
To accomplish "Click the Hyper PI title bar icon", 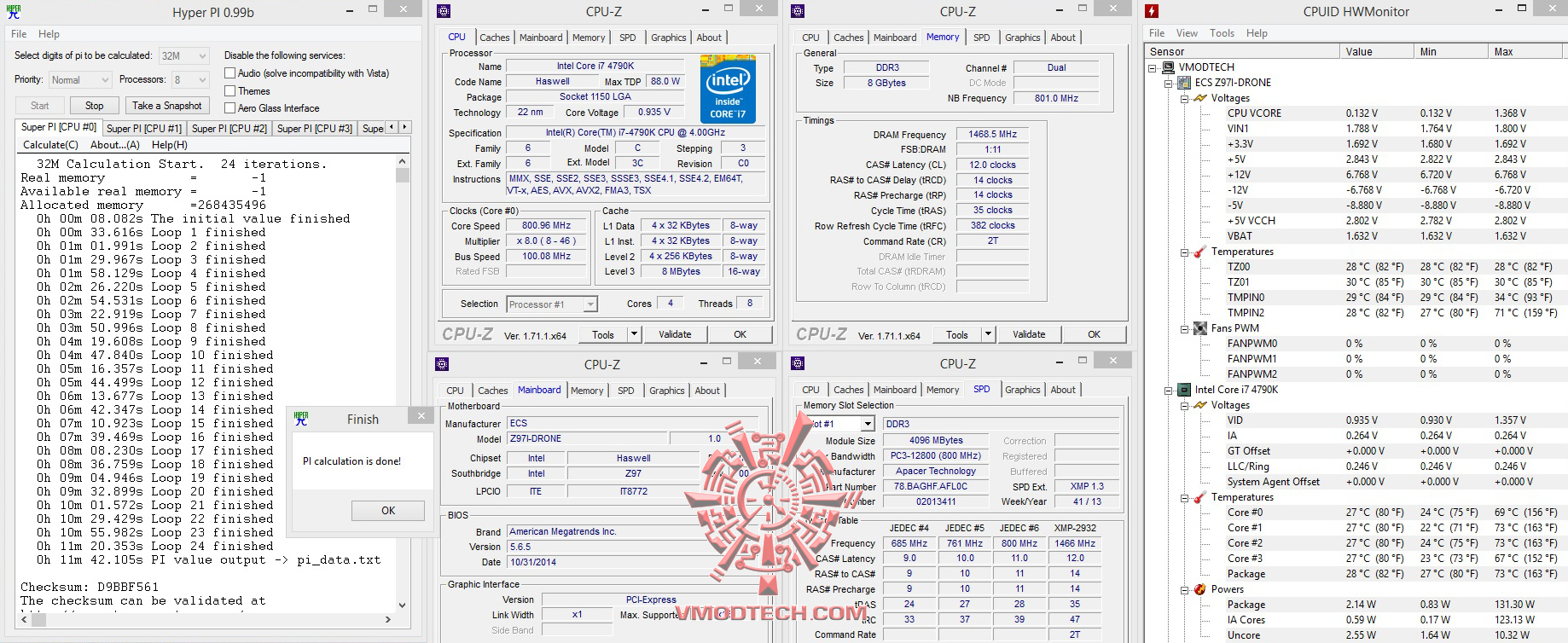I will 13,12.
